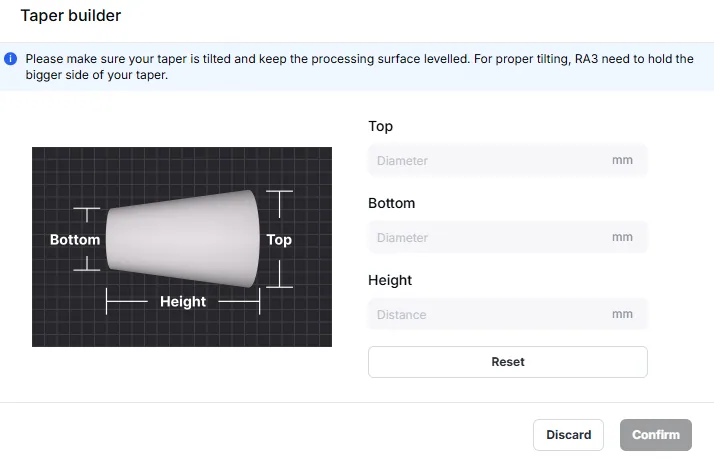Click the Reset button

(x=508, y=362)
